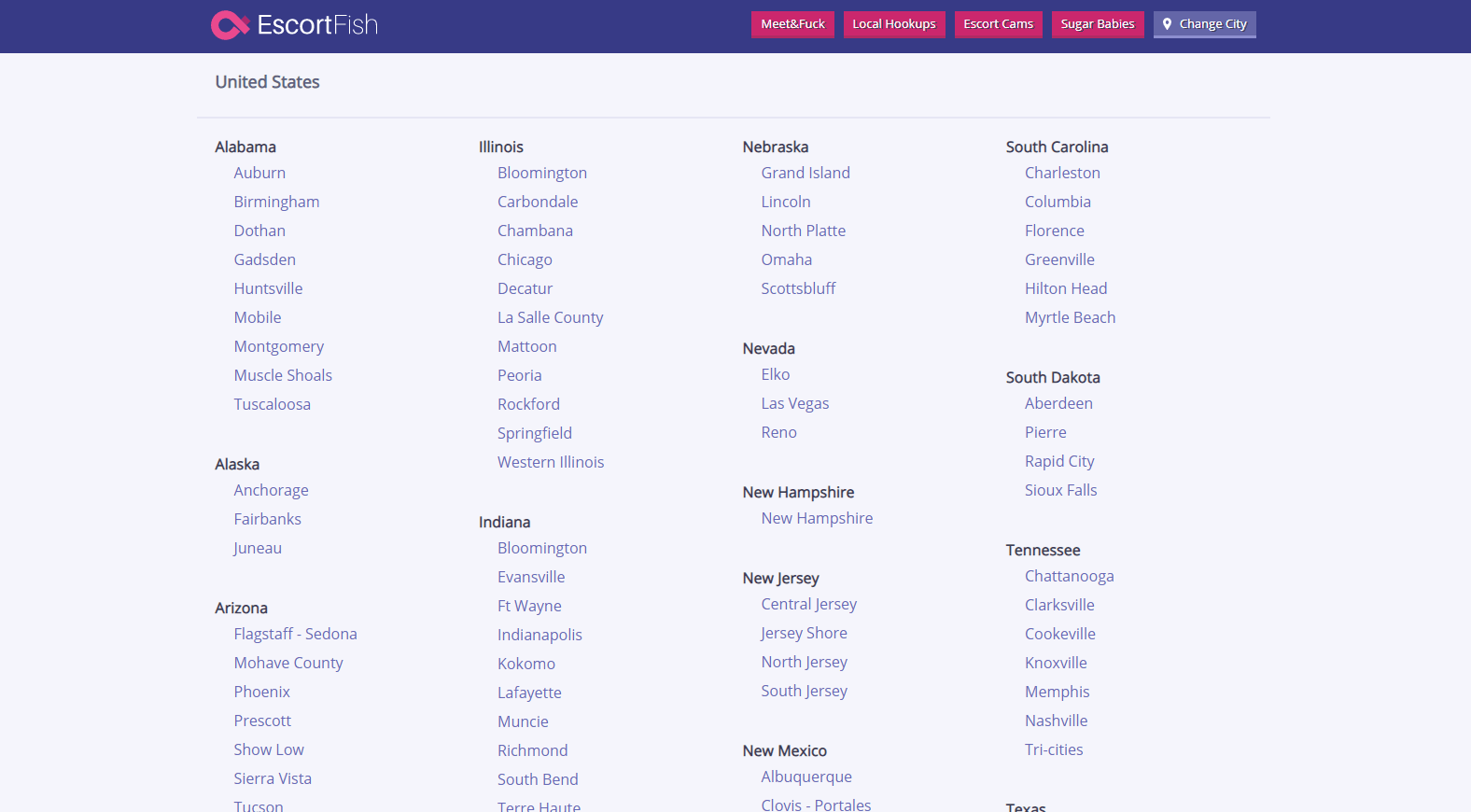Screen dimensions: 1471x812
Task: Open the Omaha city link
Action: click(787, 259)
